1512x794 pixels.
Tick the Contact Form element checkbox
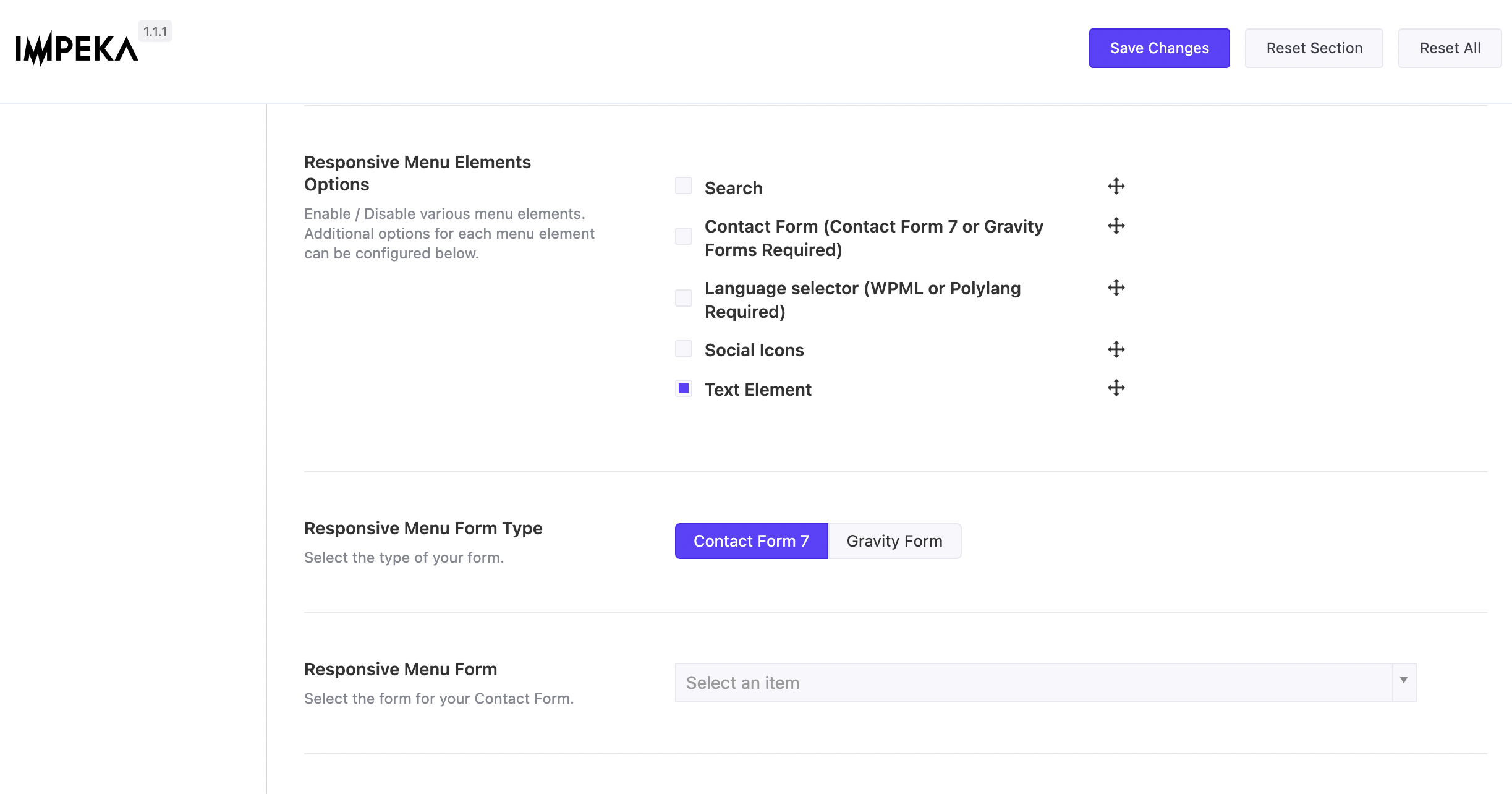pos(683,236)
